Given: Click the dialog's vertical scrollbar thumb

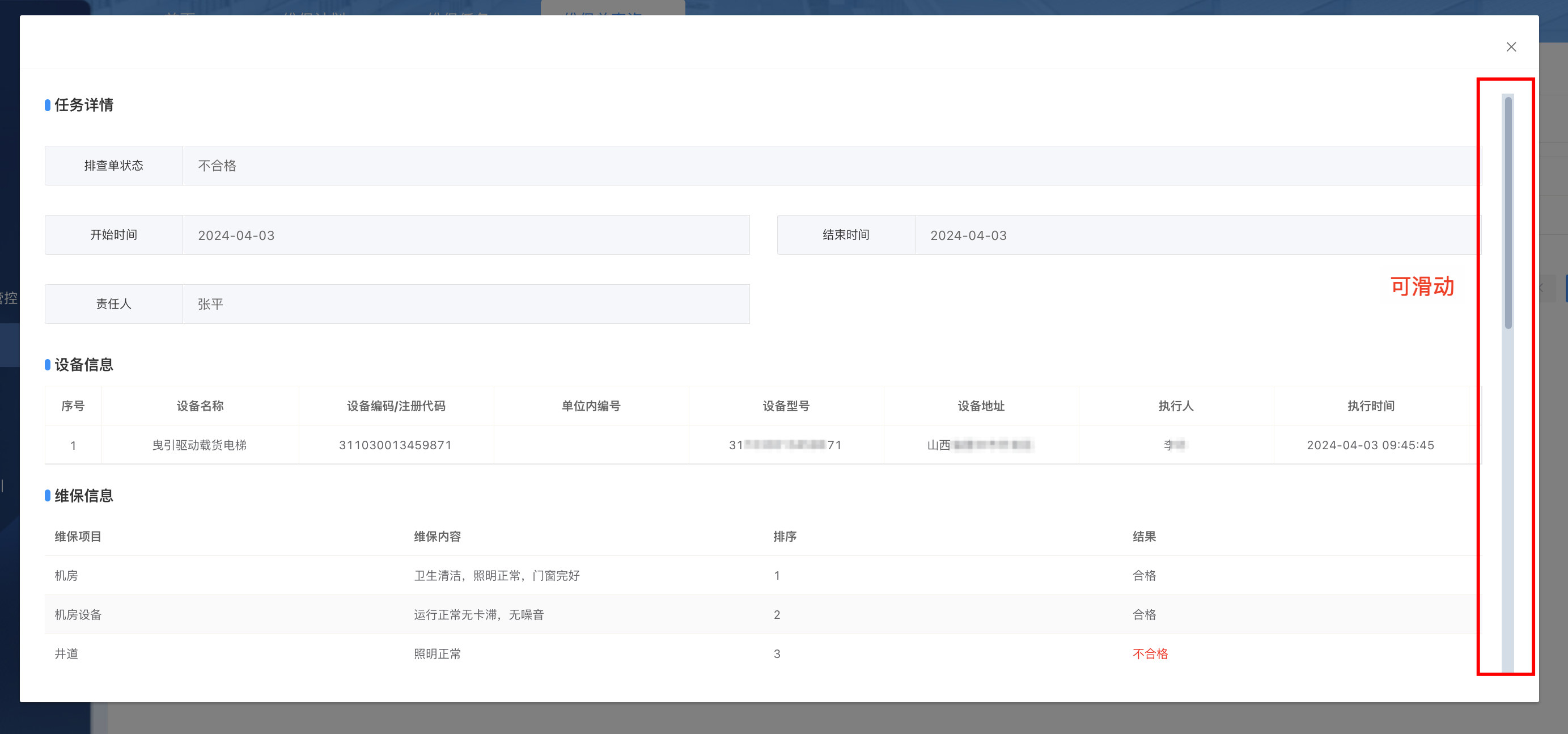Looking at the screenshot, I should 1508,213.
